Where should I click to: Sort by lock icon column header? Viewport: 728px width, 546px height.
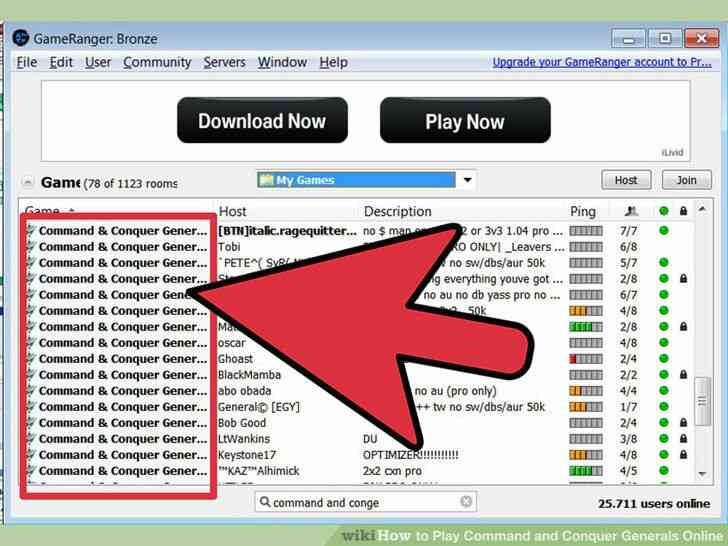tap(683, 211)
